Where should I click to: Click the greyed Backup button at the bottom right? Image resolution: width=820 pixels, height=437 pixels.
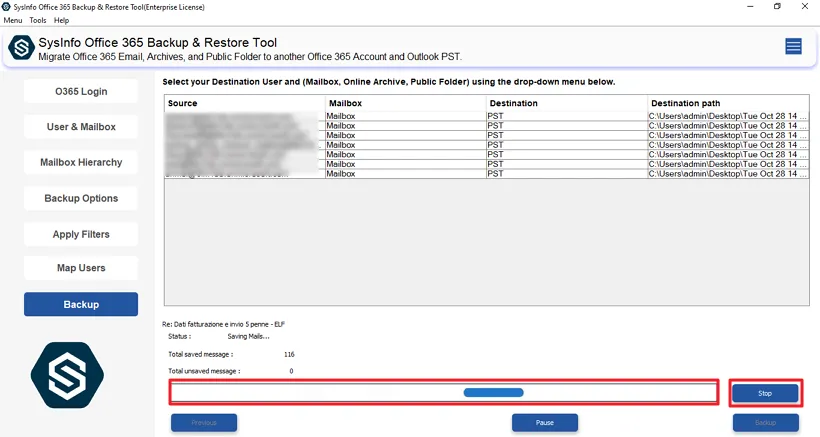click(766, 422)
